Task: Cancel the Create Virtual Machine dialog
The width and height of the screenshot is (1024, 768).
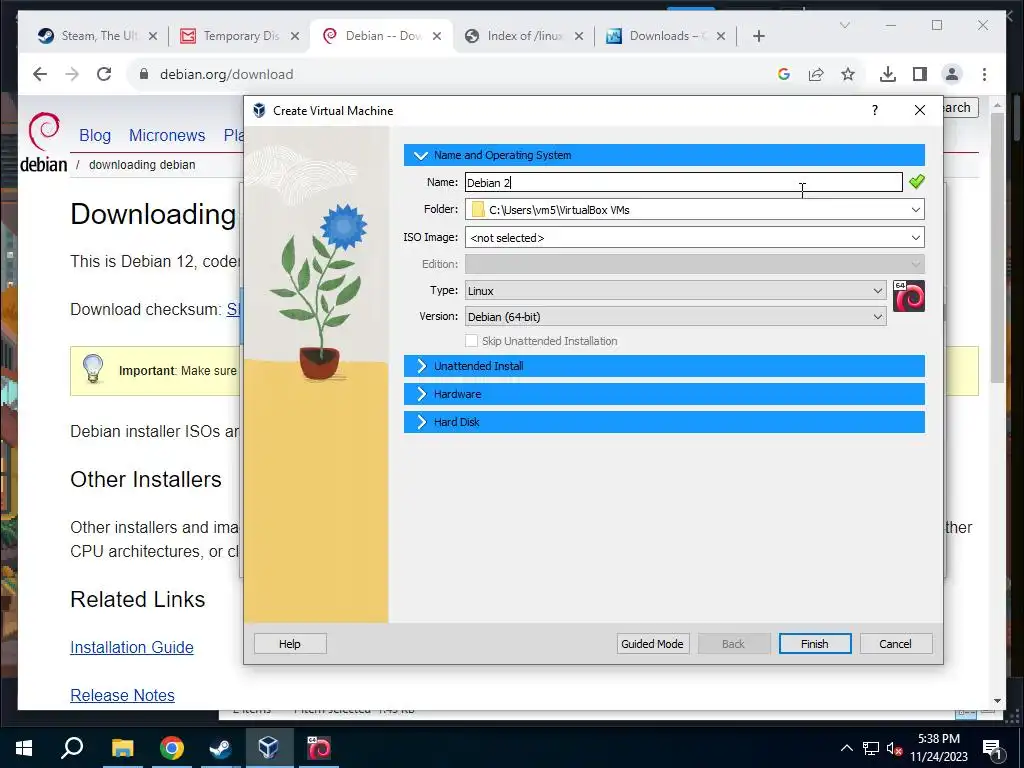Action: pyautogui.click(x=895, y=644)
